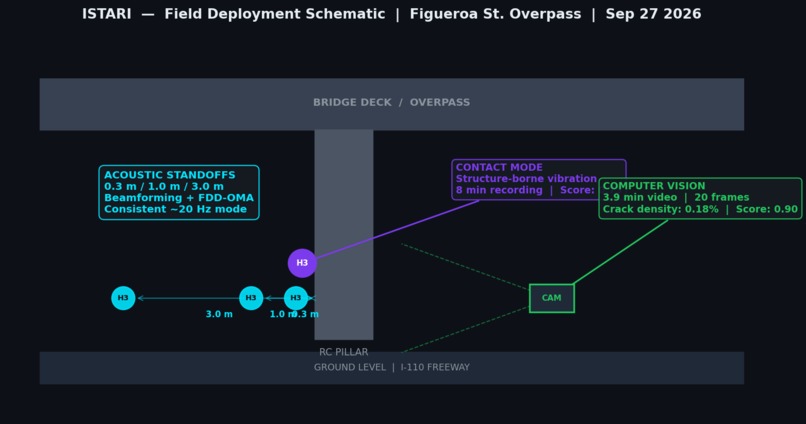Click the 1.0 m distance label

pos(282,314)
